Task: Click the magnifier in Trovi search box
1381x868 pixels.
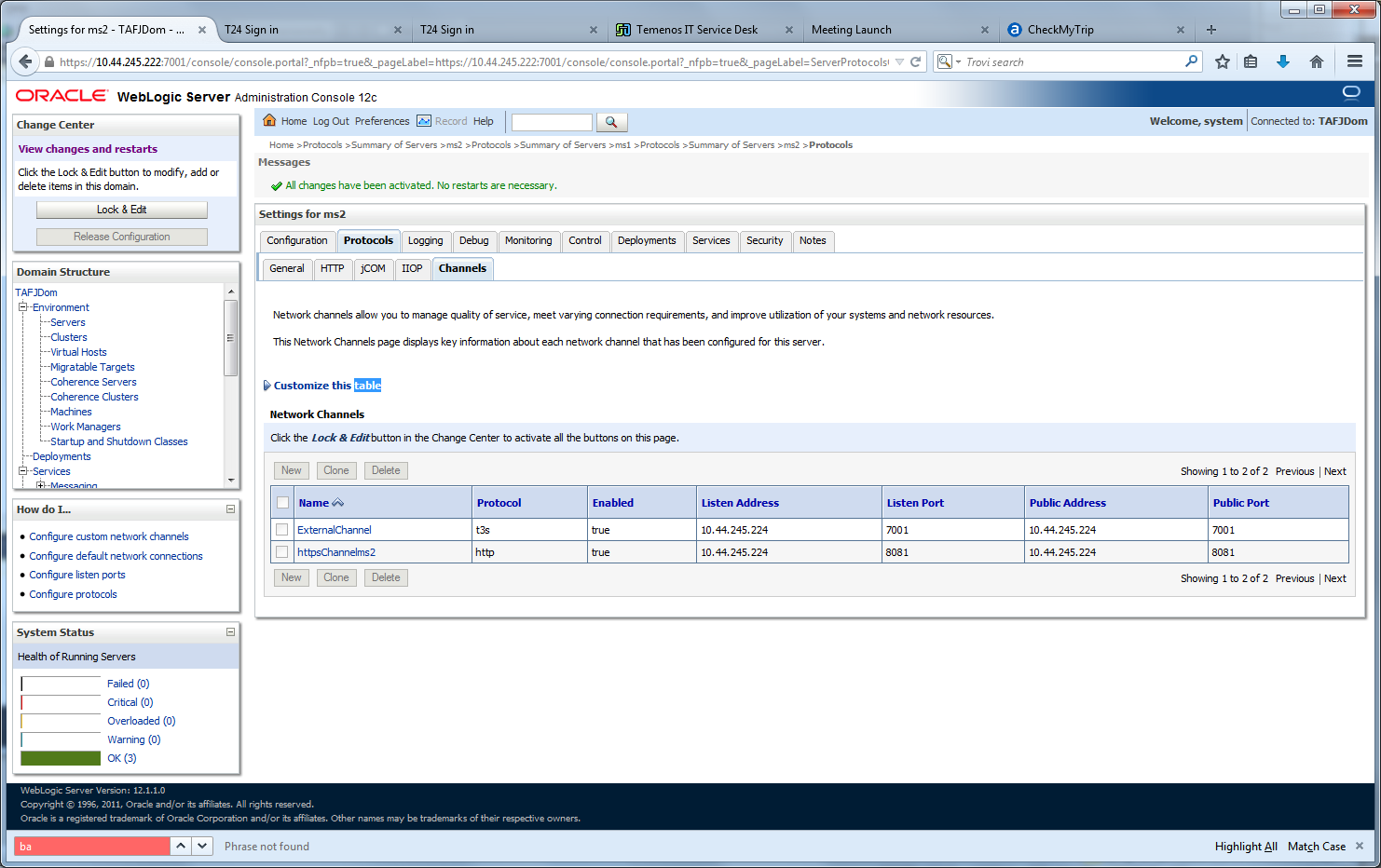Action: coord(1191,61)
